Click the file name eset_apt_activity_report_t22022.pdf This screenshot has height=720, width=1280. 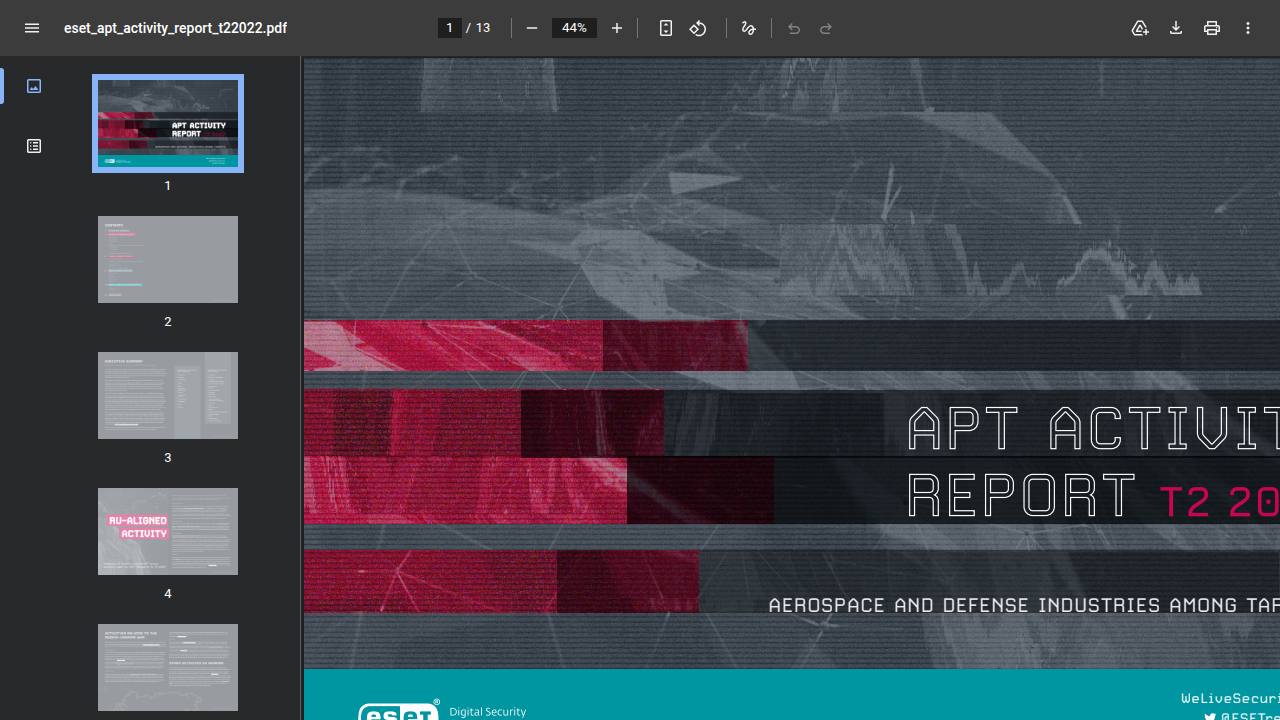(x=175, y=28)
